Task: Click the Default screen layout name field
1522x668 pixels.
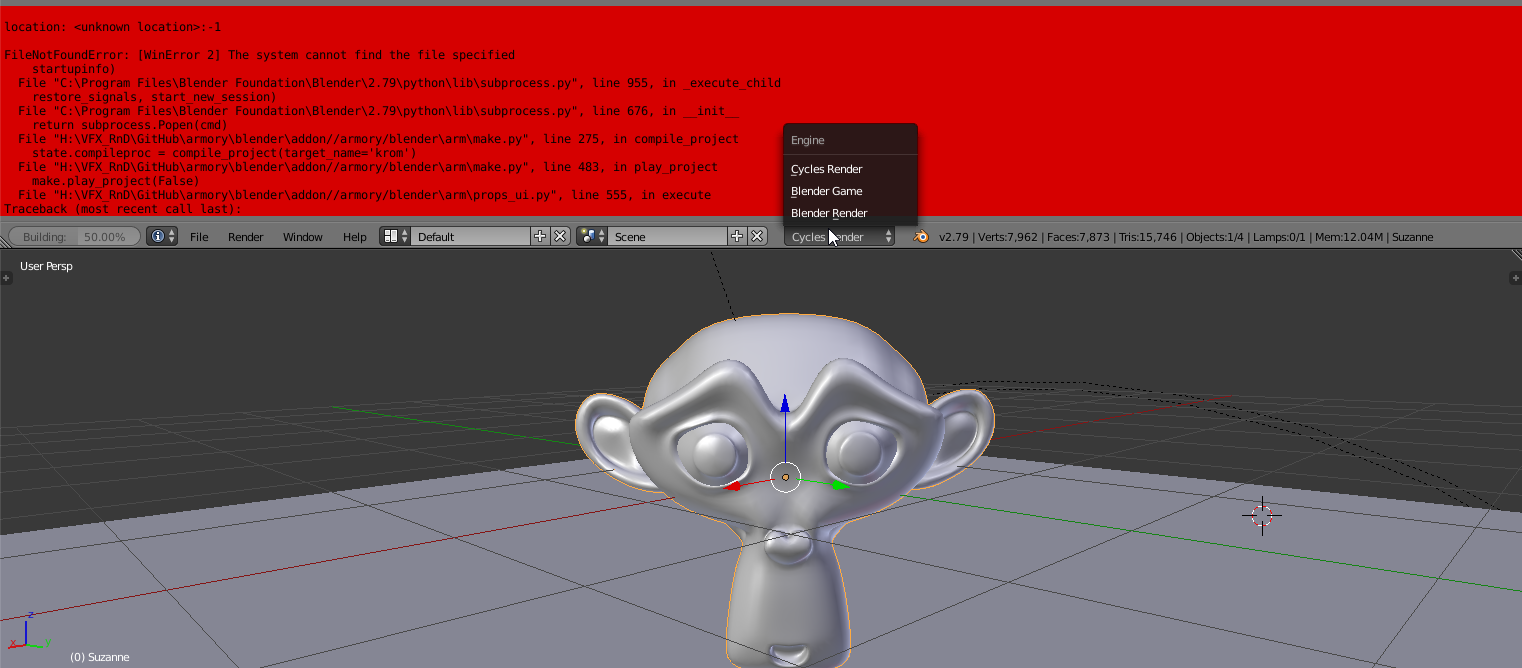Action: coord(470,237)
